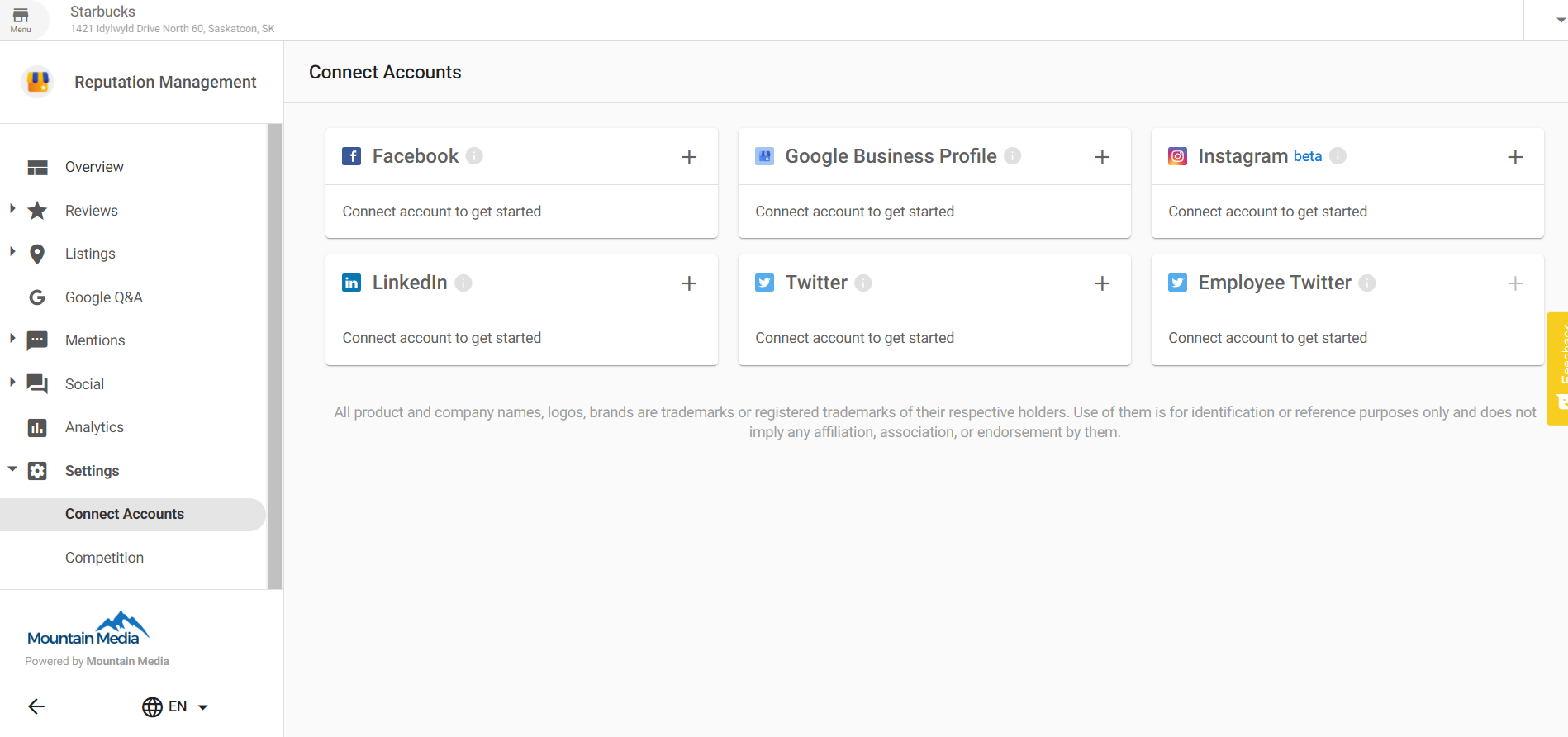Click the Employee Twitter bird icon
Image resolution: width=1568 pixels, height=737 pixels.
(x=1177, y=283)
